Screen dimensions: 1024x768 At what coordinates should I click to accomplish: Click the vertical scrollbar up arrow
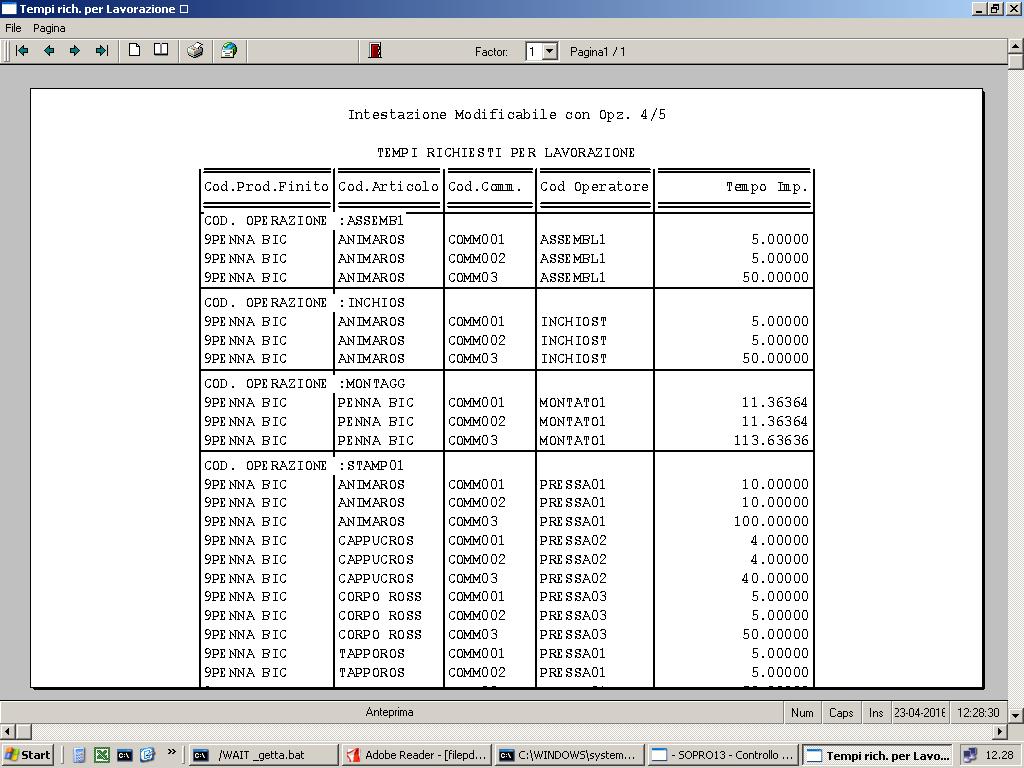pos(1016,46)
